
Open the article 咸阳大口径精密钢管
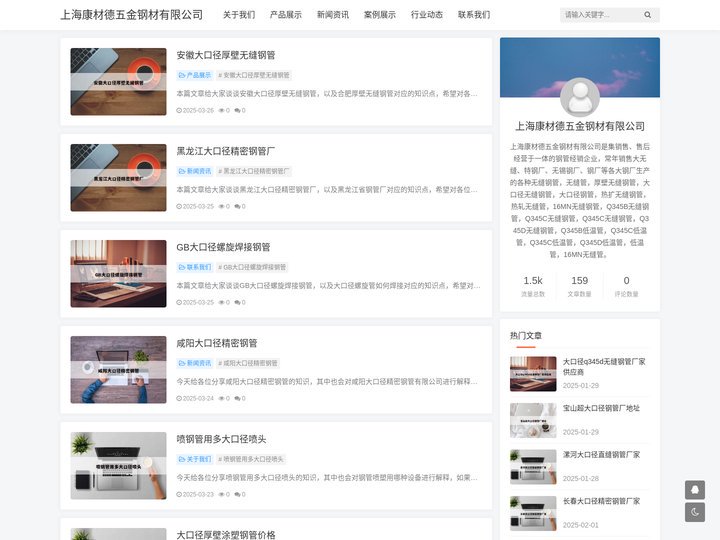click(x=217, y=343)
